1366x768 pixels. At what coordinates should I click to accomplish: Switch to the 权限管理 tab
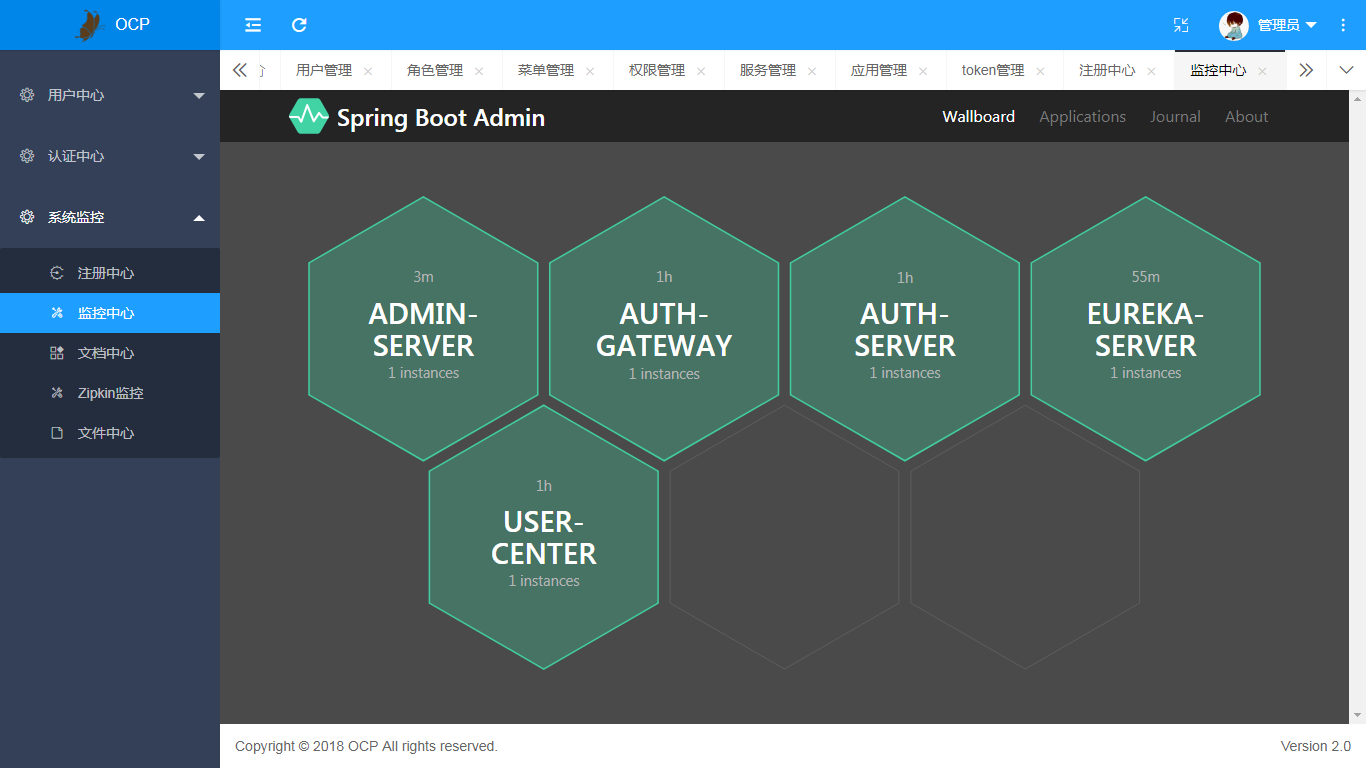pyautogui.click(x=657, y=71)
